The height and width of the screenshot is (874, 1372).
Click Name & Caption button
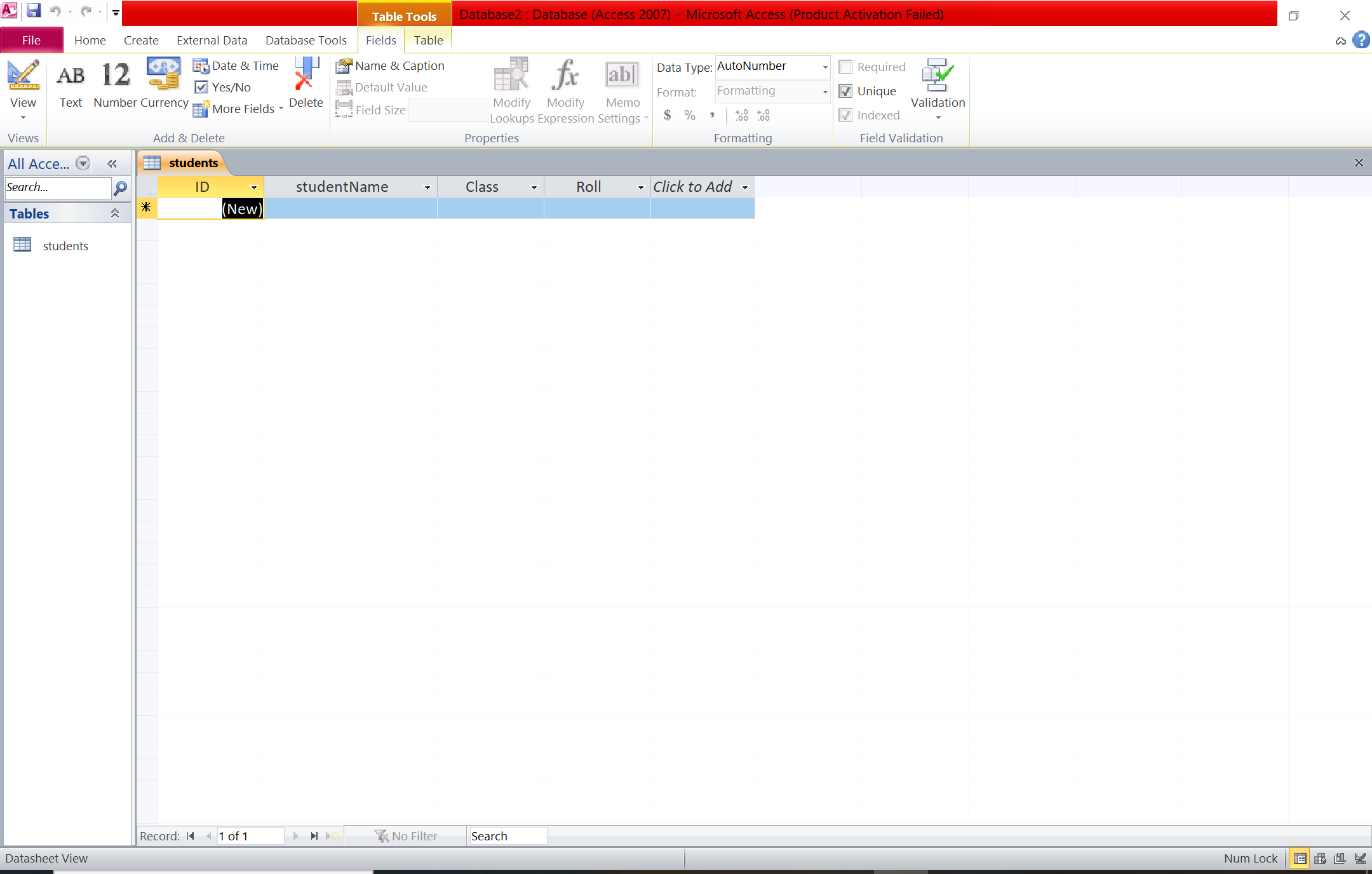391,66
